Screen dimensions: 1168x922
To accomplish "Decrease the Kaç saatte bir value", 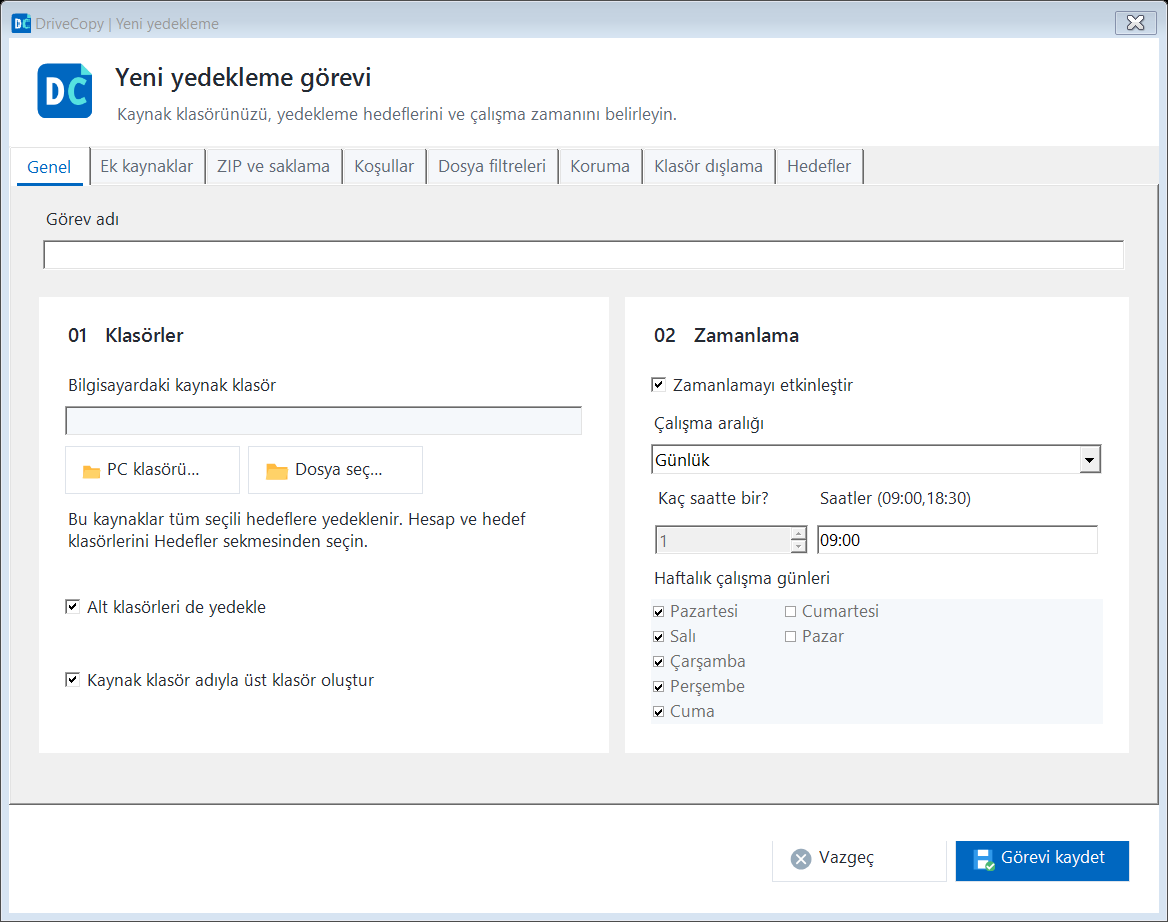I will click(799, 546).
